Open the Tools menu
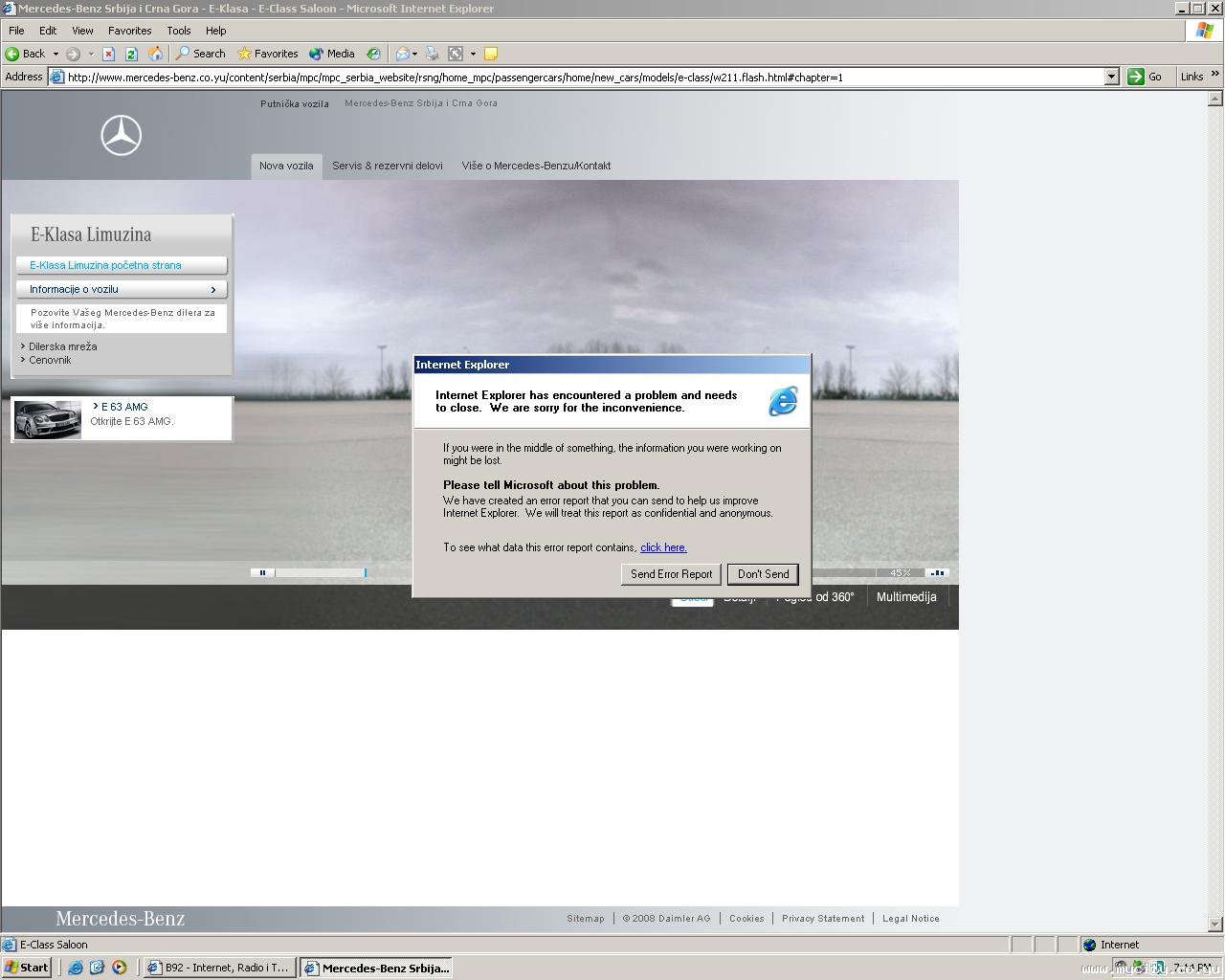This screenshot has height=980, width=1225. 179,31
